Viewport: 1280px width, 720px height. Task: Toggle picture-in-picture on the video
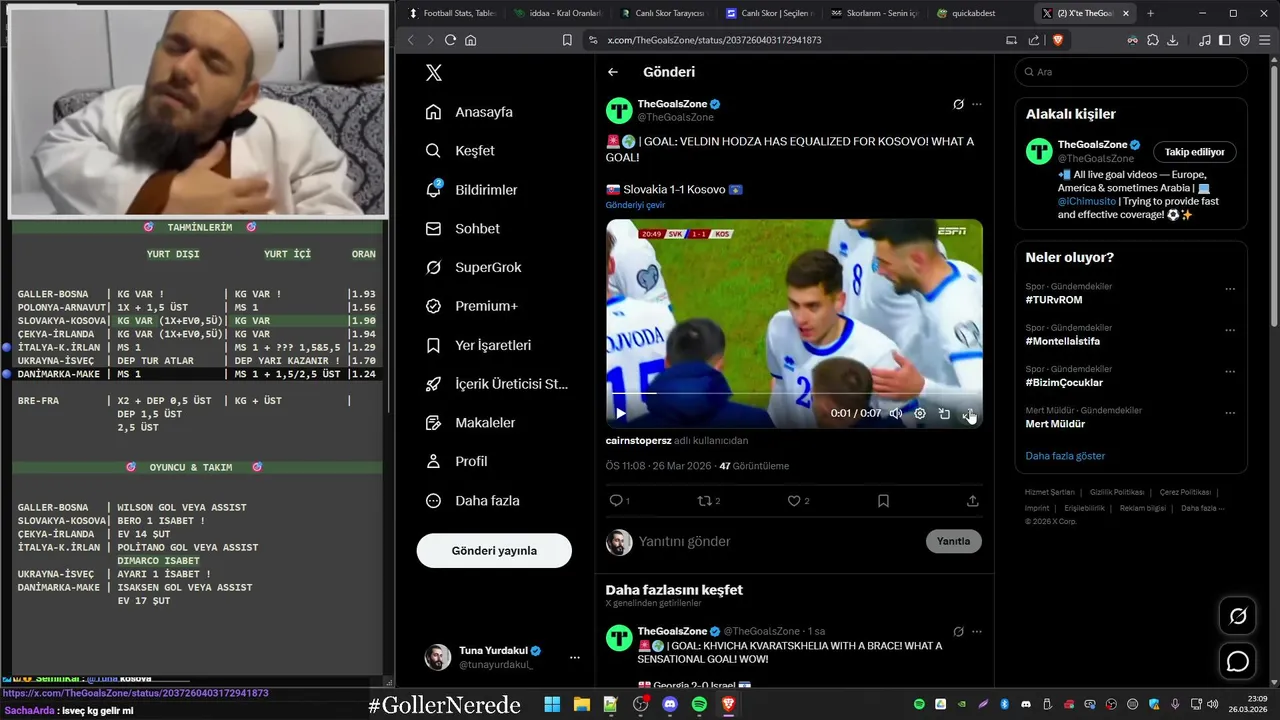(944, 413)
